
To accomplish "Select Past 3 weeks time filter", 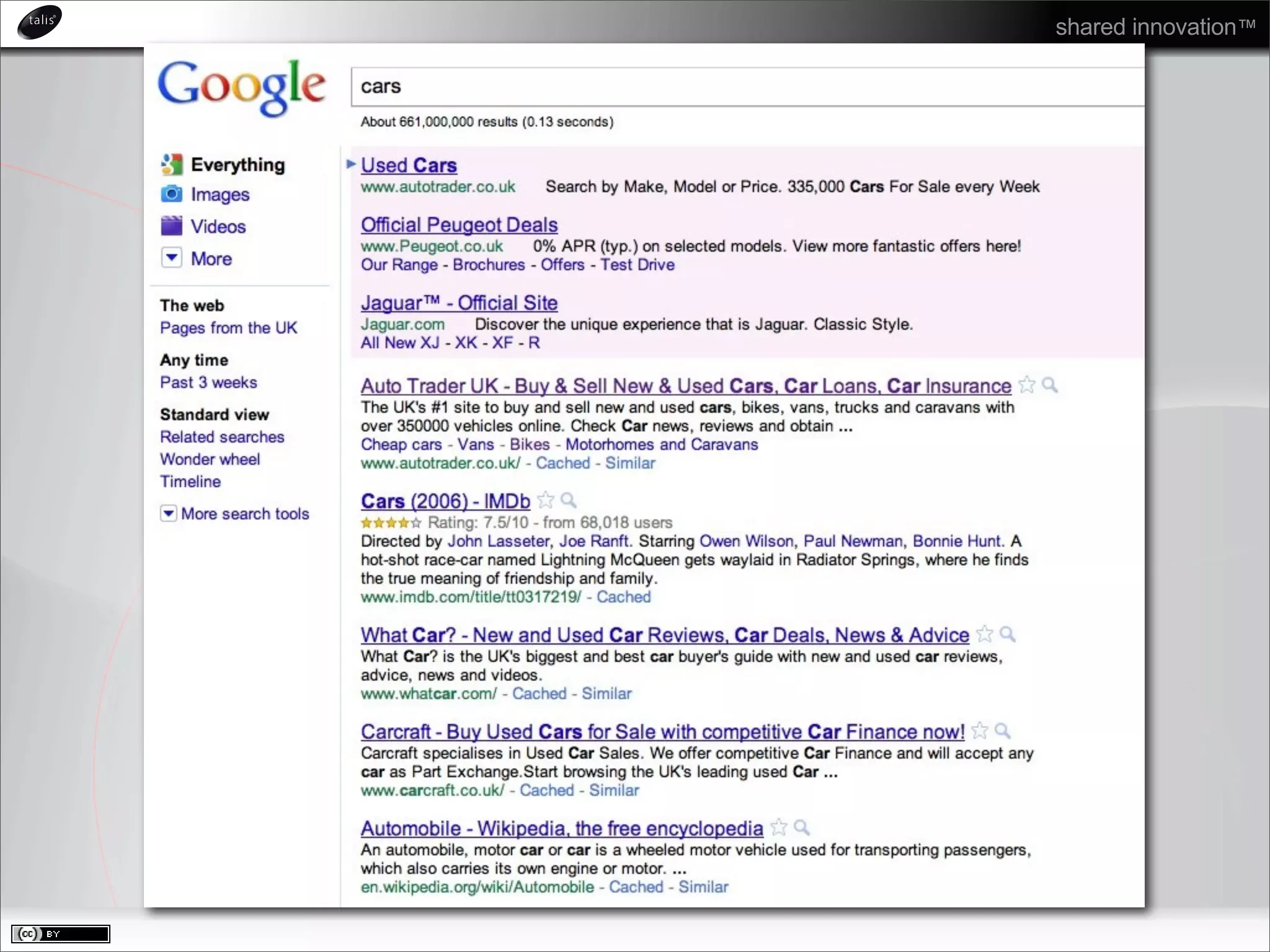I will [x=208, y=382].
